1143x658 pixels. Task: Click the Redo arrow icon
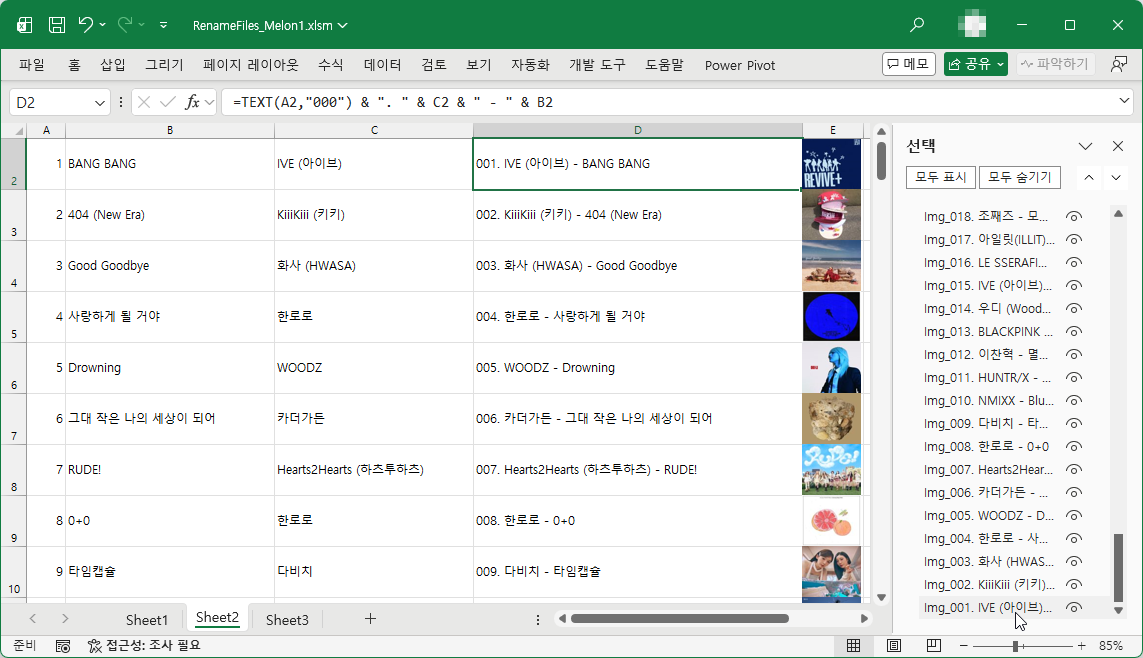point(125,25)
